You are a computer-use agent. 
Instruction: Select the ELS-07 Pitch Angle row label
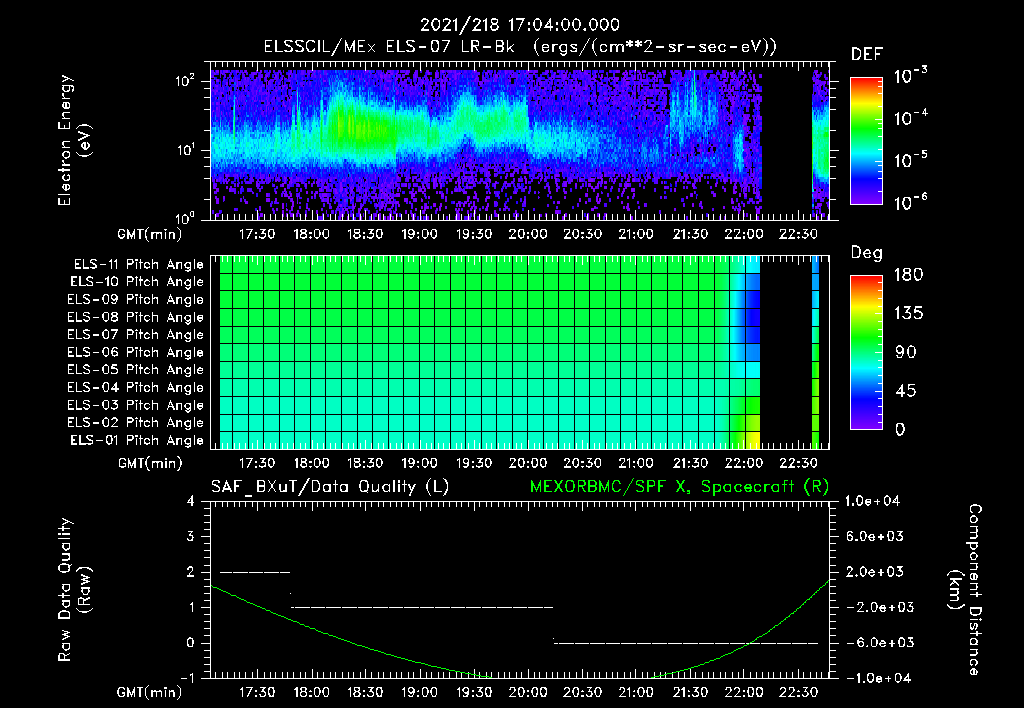(136, 335)
